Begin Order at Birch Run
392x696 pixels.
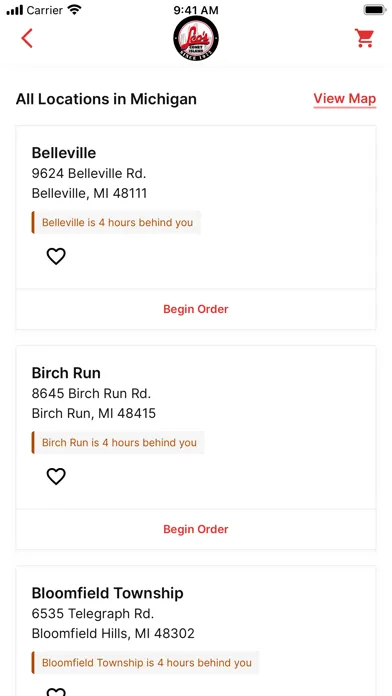(196, 529)
